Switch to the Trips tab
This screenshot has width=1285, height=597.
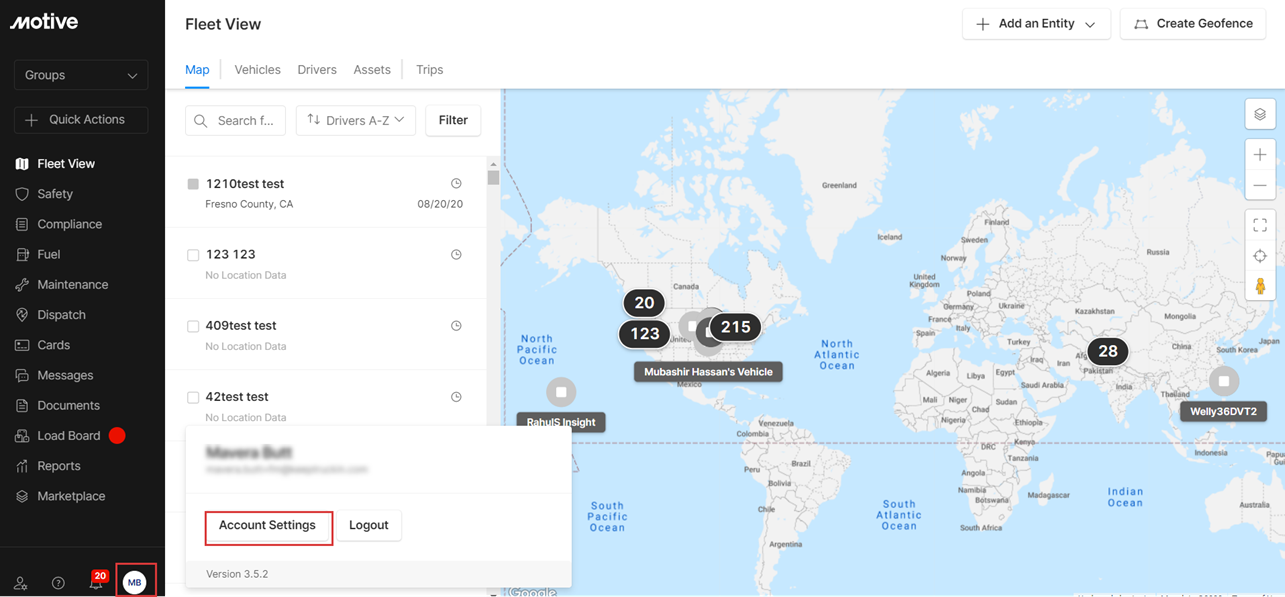pyautogui.click(x=430, y=70)
